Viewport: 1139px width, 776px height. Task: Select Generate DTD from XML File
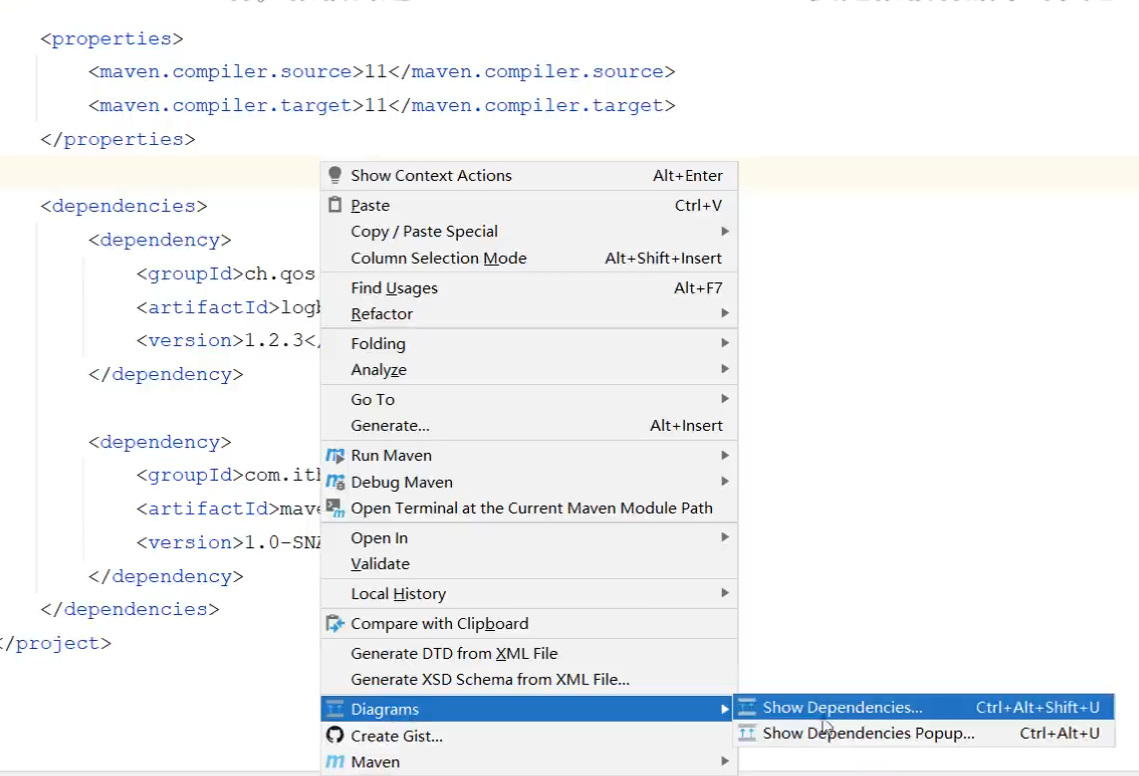point(529,653)
